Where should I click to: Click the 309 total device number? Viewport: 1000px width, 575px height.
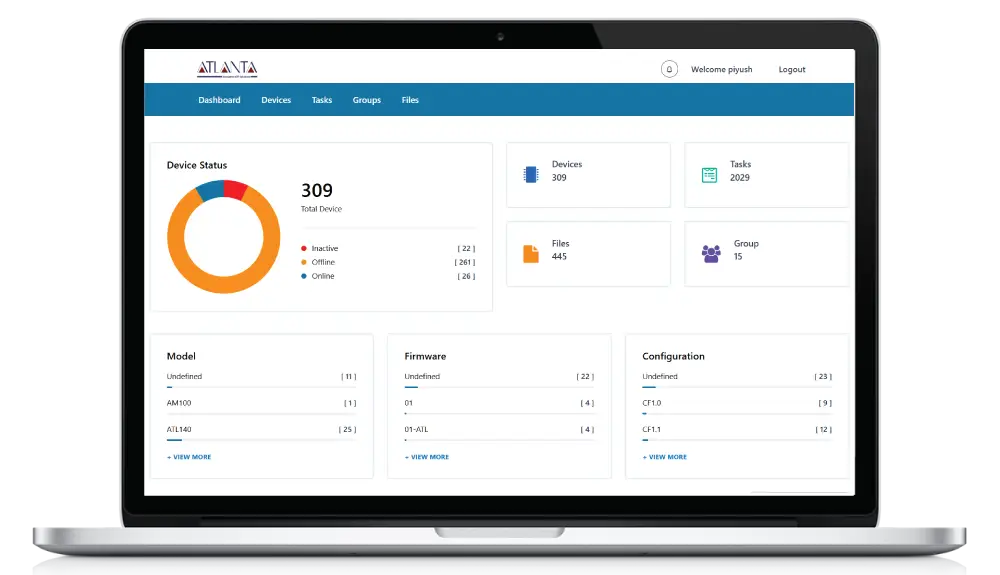tap(317, 190)
